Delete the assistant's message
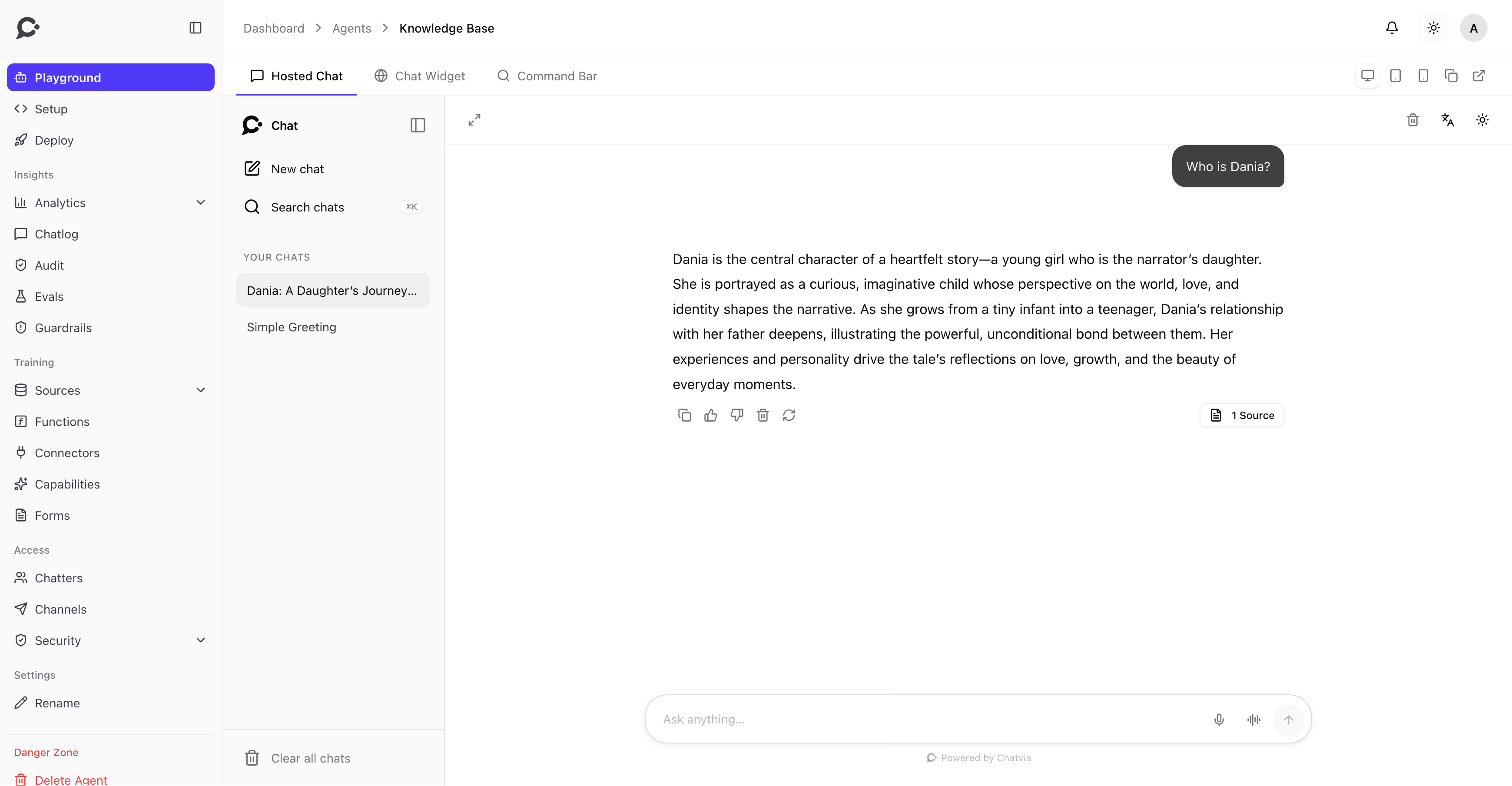Screen dimensions: 1512x786 click(763, 415)
